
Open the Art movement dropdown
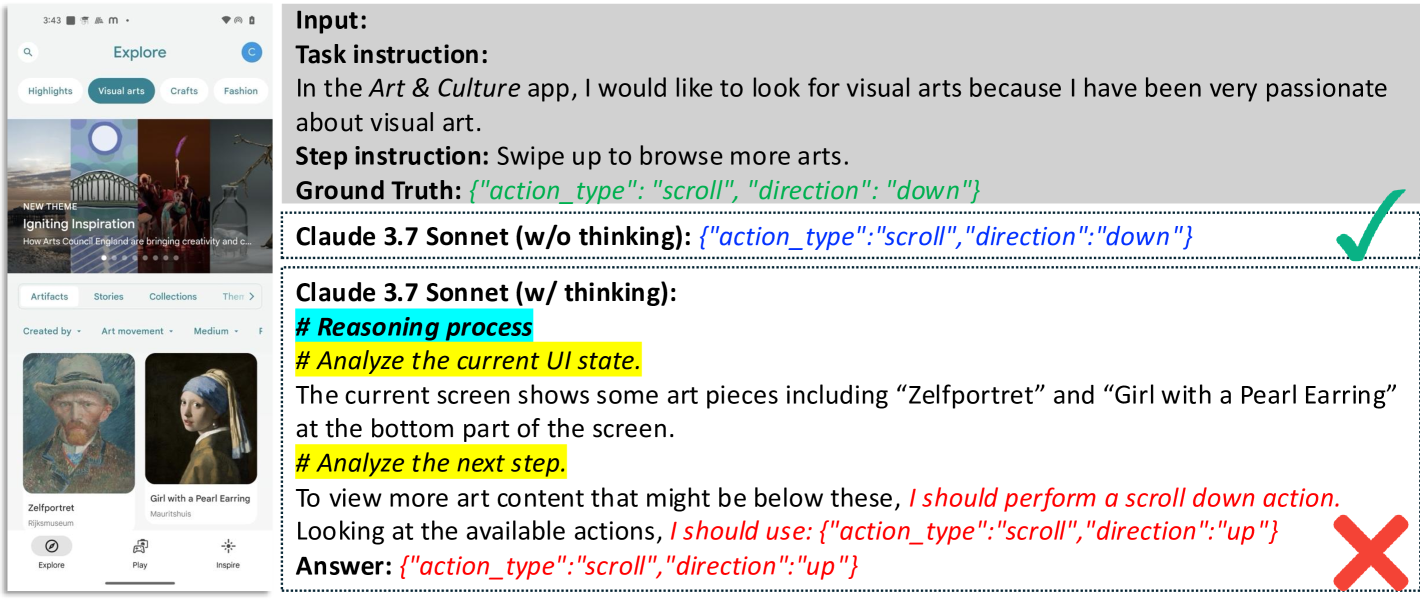[x=137, y=331]
